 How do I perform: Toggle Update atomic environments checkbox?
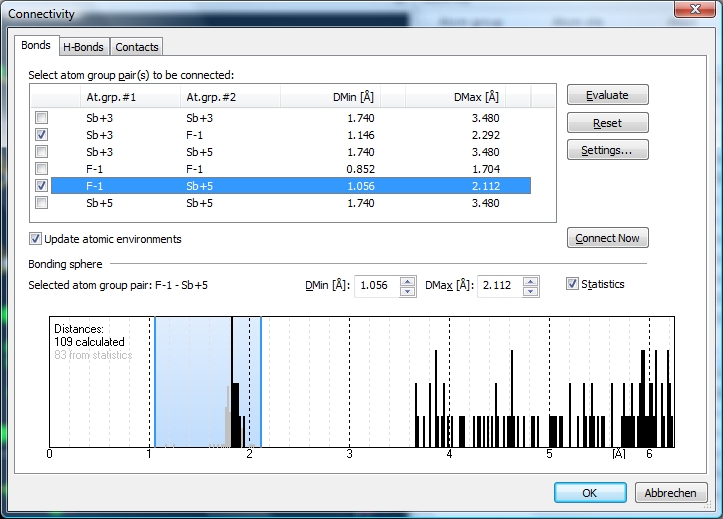pos(36,239)
